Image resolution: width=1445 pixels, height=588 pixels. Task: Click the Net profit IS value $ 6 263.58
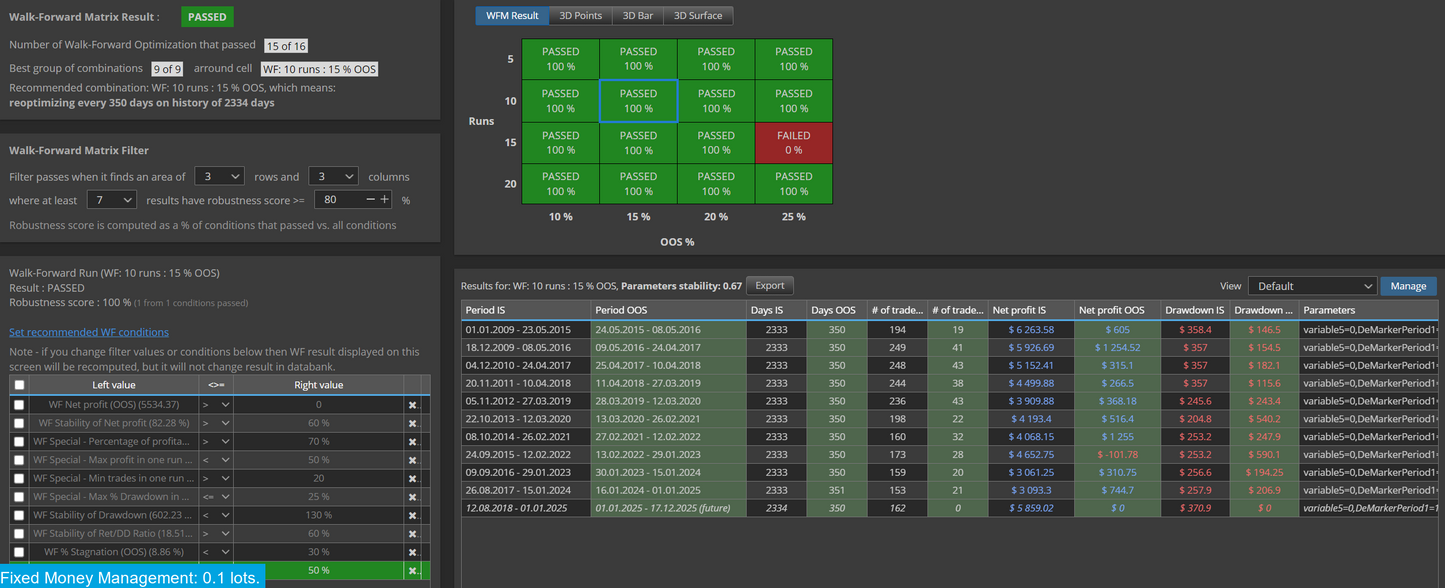click(1031, 329)
